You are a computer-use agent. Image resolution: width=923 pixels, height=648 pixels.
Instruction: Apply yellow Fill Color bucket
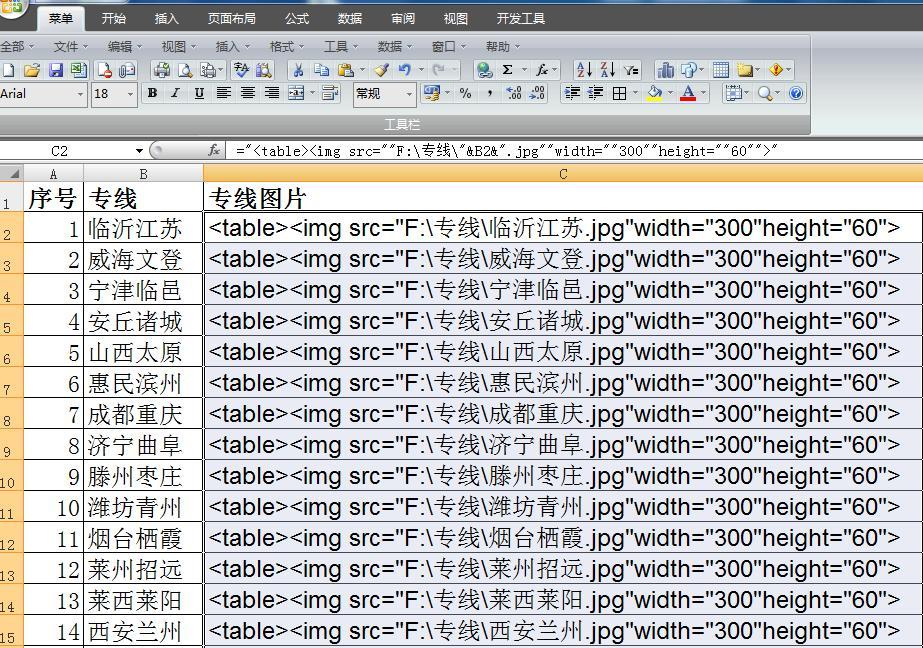[654, 93]
